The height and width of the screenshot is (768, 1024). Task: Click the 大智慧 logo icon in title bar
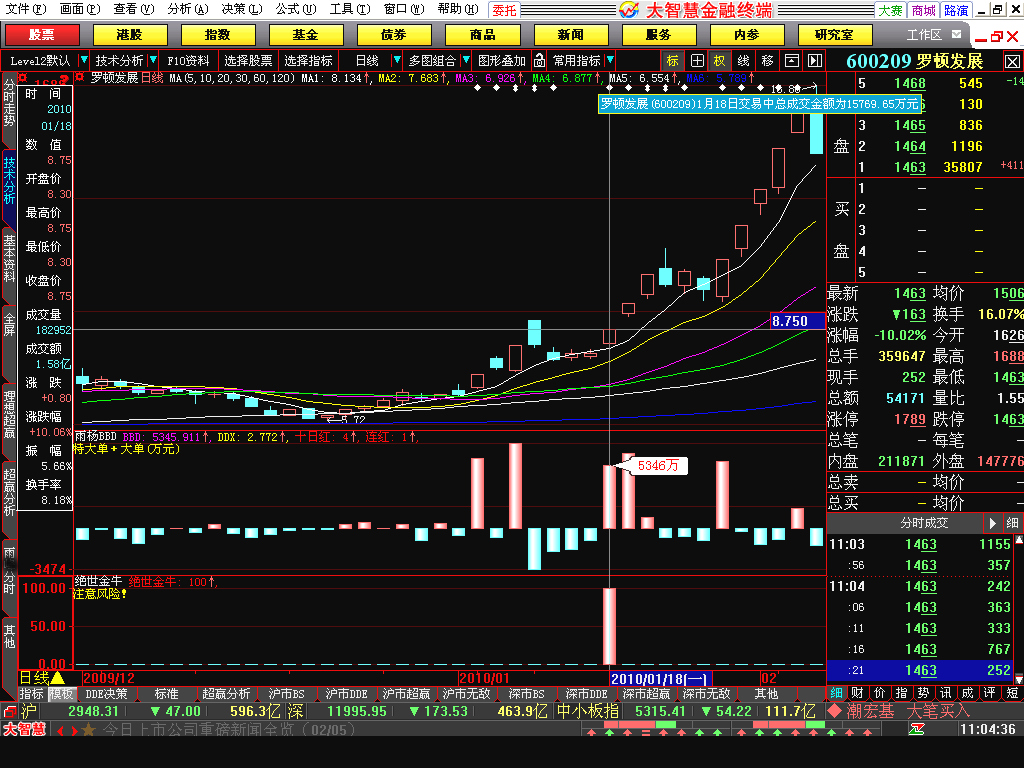629,10
